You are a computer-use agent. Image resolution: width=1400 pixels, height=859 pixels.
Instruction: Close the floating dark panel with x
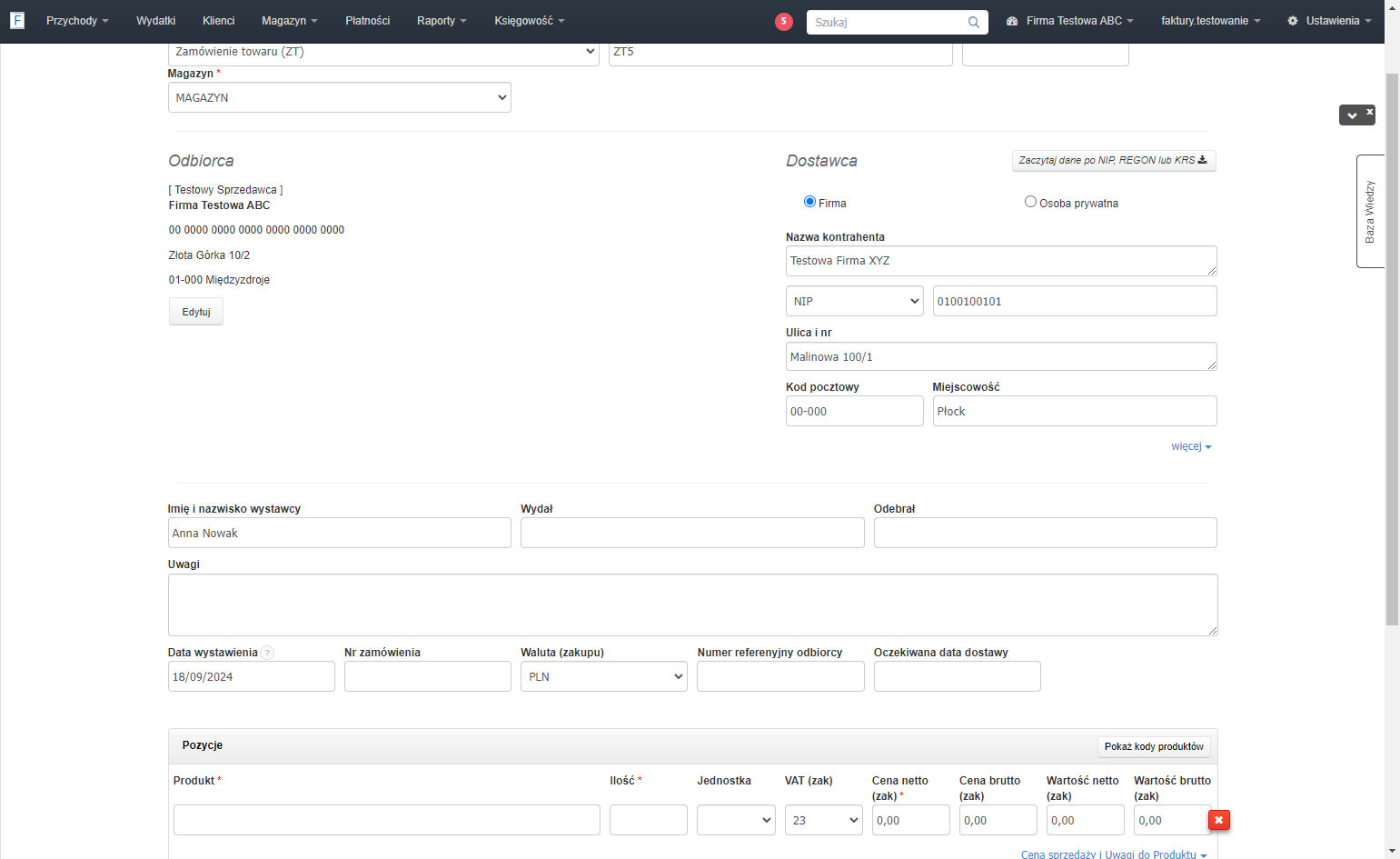[1370, 112]
